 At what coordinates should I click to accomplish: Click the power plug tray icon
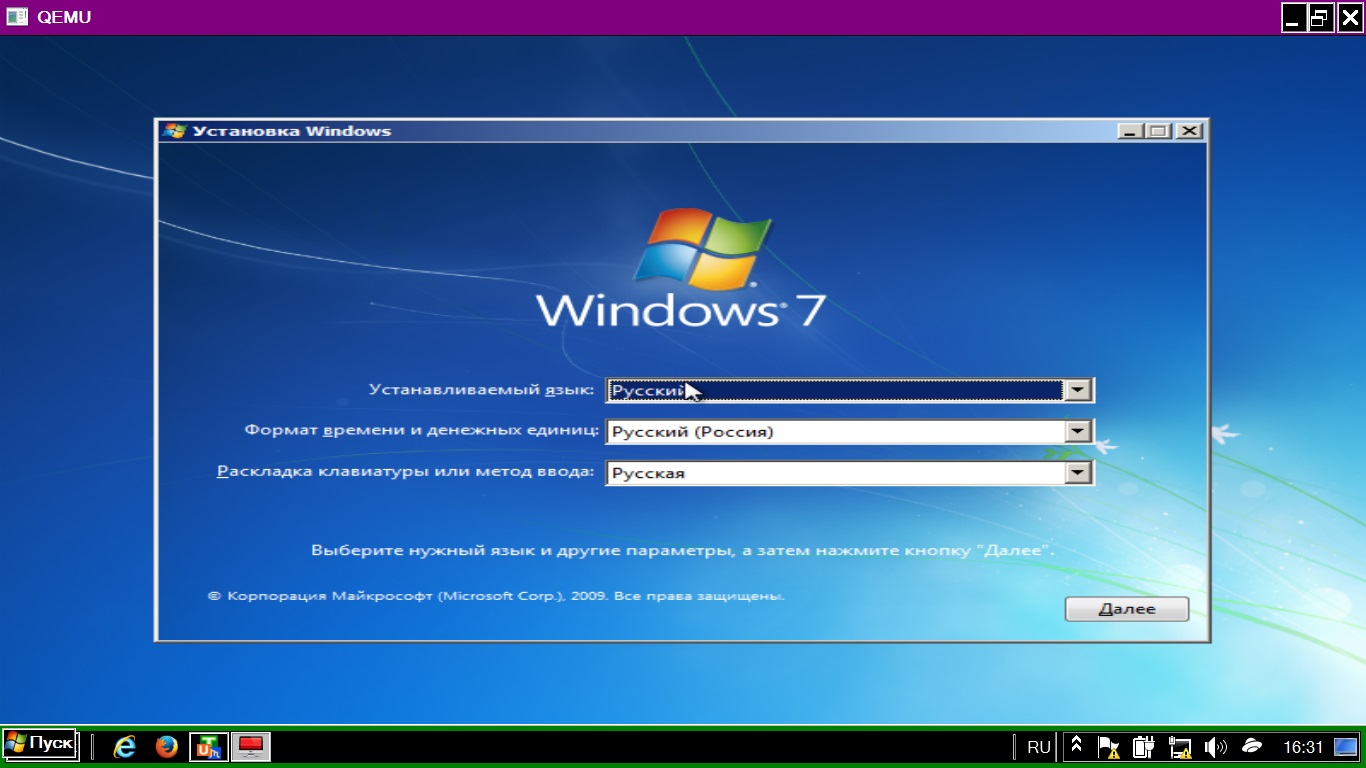click(x=1144, y=746)
